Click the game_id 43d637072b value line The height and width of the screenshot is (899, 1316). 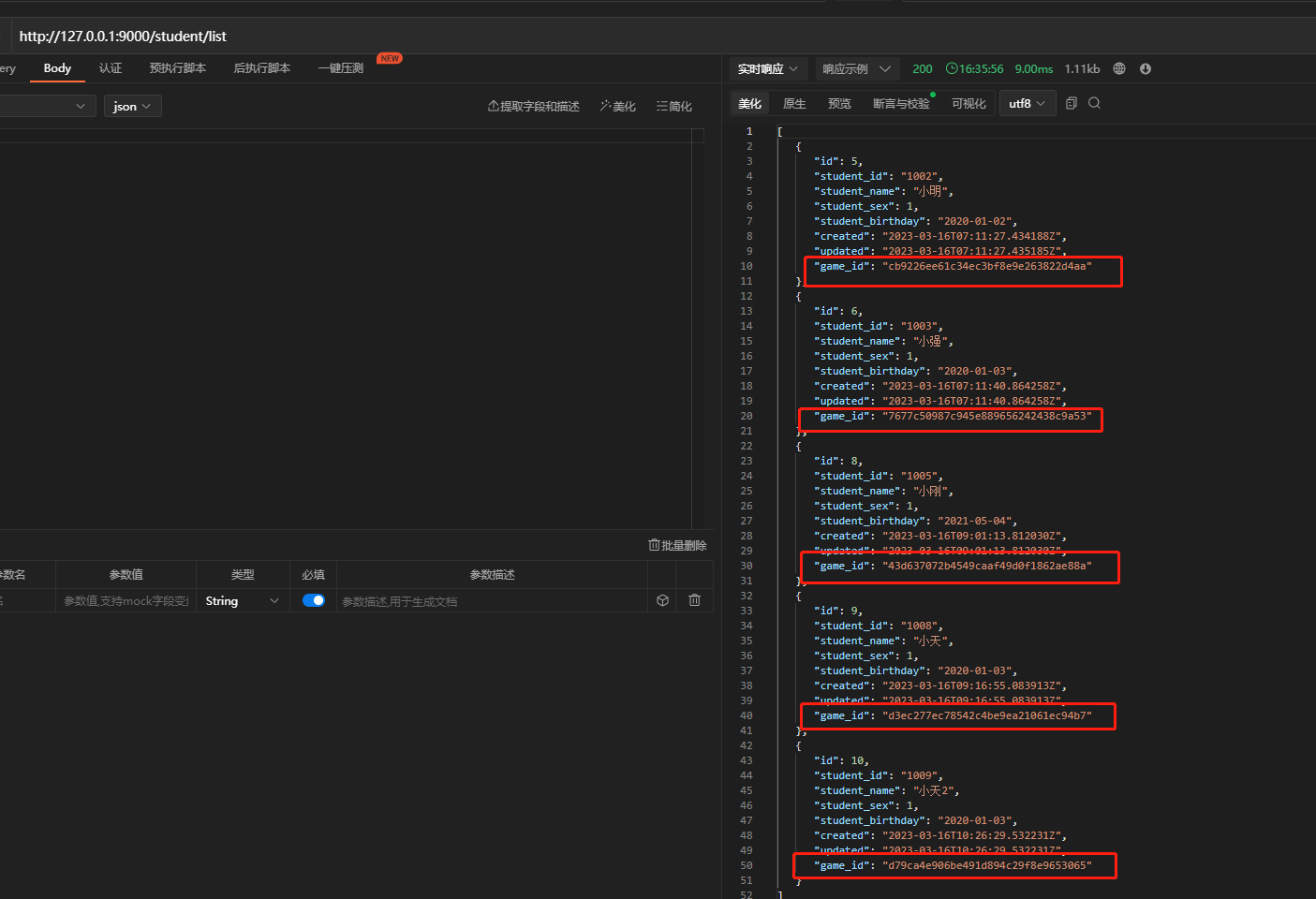pos(953,566)
